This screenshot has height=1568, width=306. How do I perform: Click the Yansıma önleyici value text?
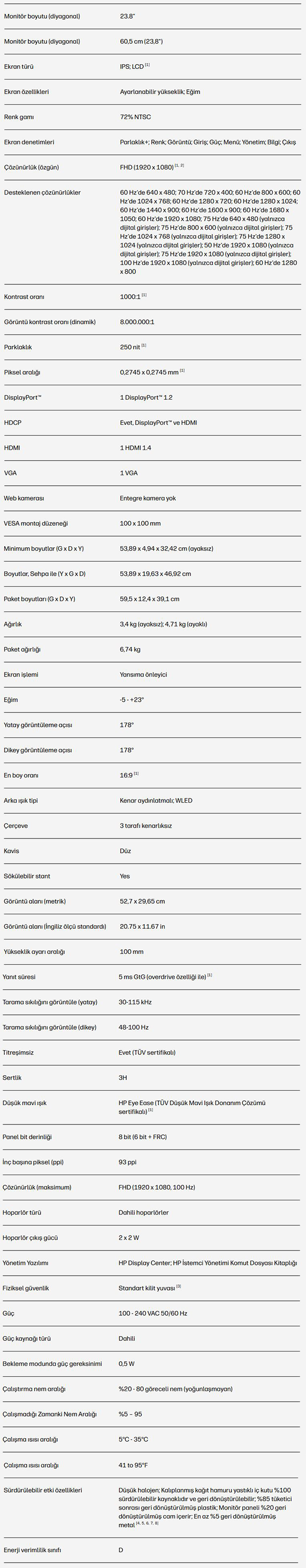tap(143, 674)
